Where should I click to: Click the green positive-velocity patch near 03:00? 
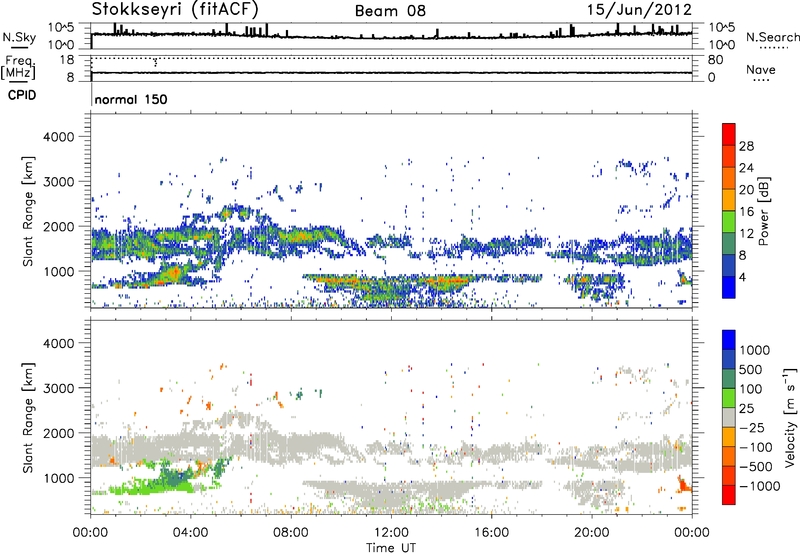[153, 485]
